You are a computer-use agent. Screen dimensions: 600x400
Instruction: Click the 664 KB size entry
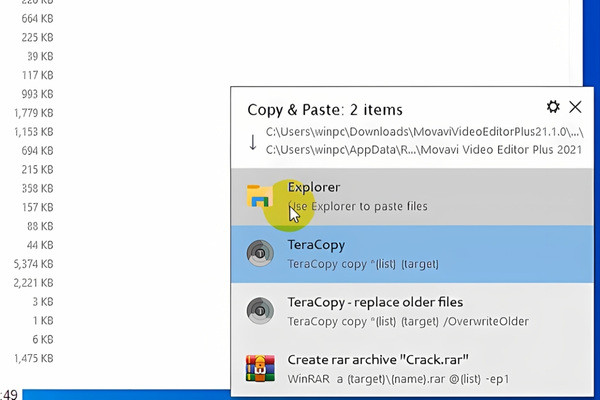point(37,18)
